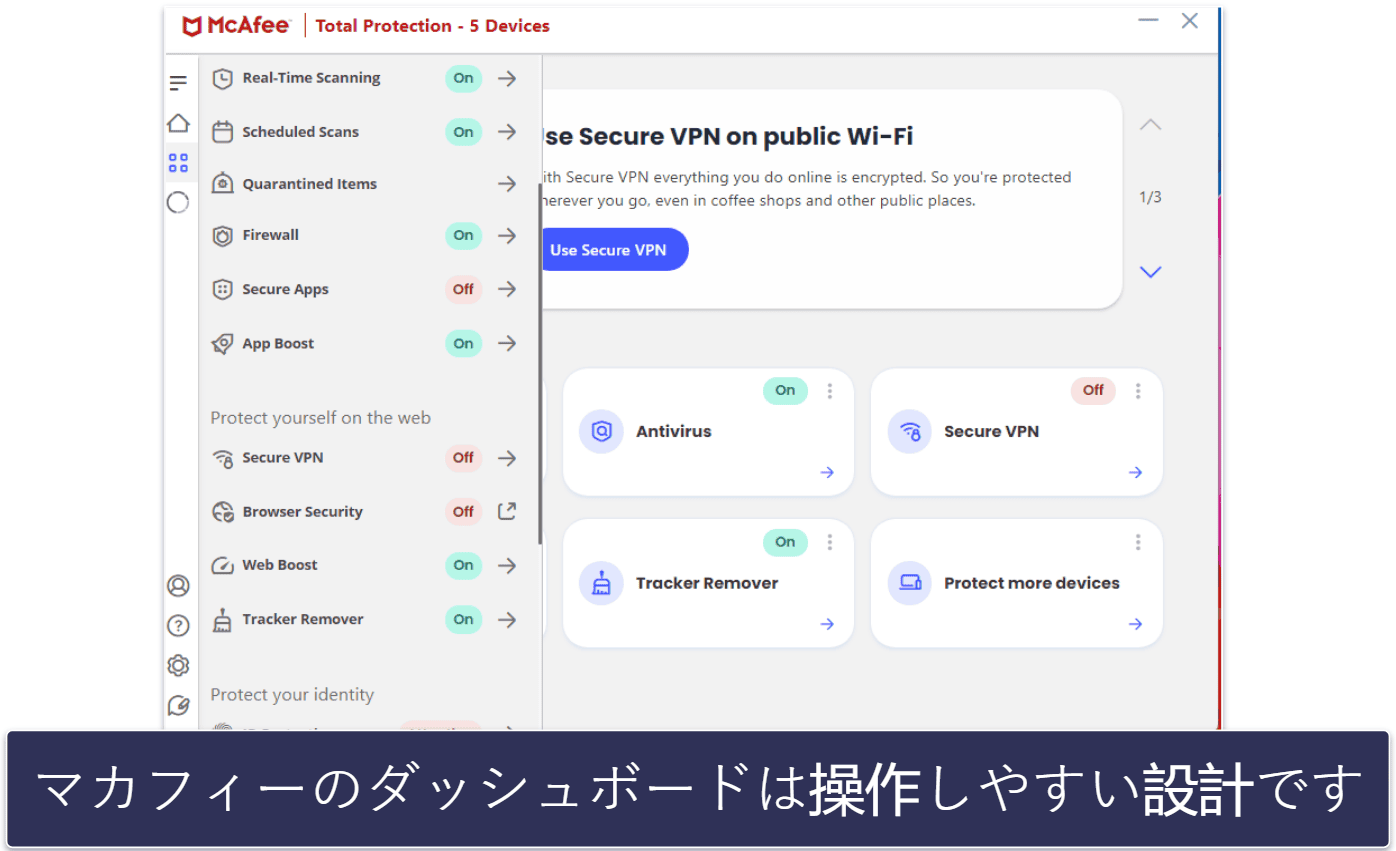Click the Web Boost speedometer icon
This screenshot has width=1396, height=851.
pos(223,565)
